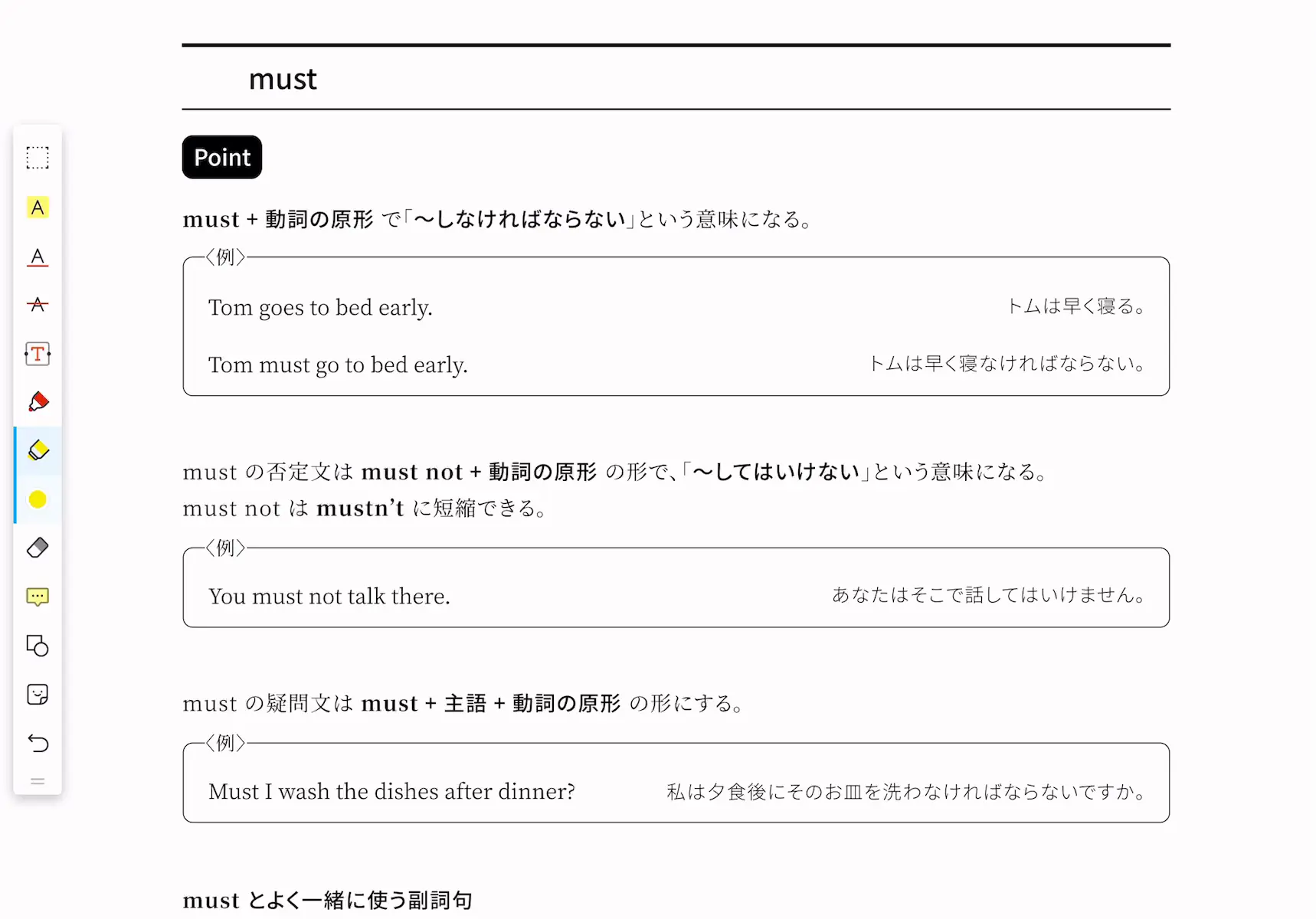
Task: Click the sentence 'Tom must go to bed early.'
Action: [x=338, y=365]
